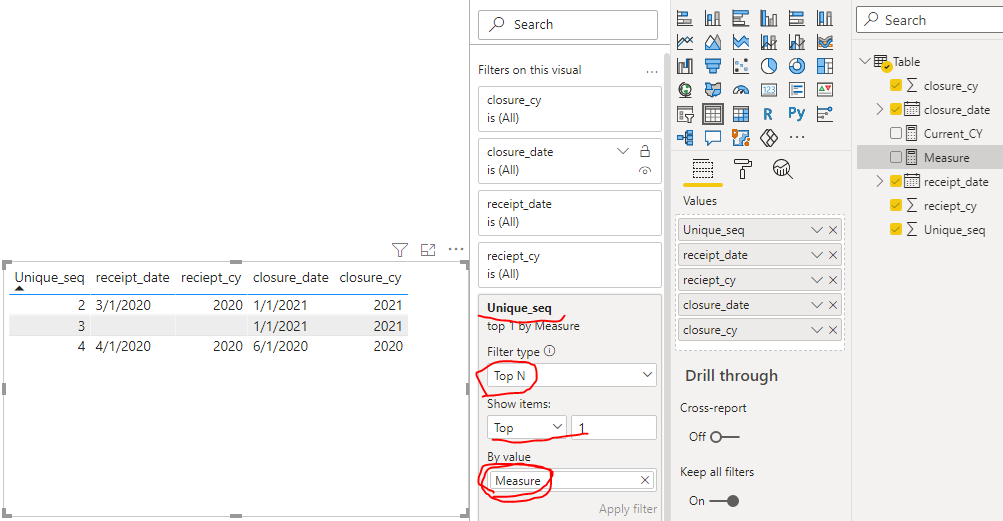
Task: Turn off Keep all filters toggle
Action: click(725, 501)
